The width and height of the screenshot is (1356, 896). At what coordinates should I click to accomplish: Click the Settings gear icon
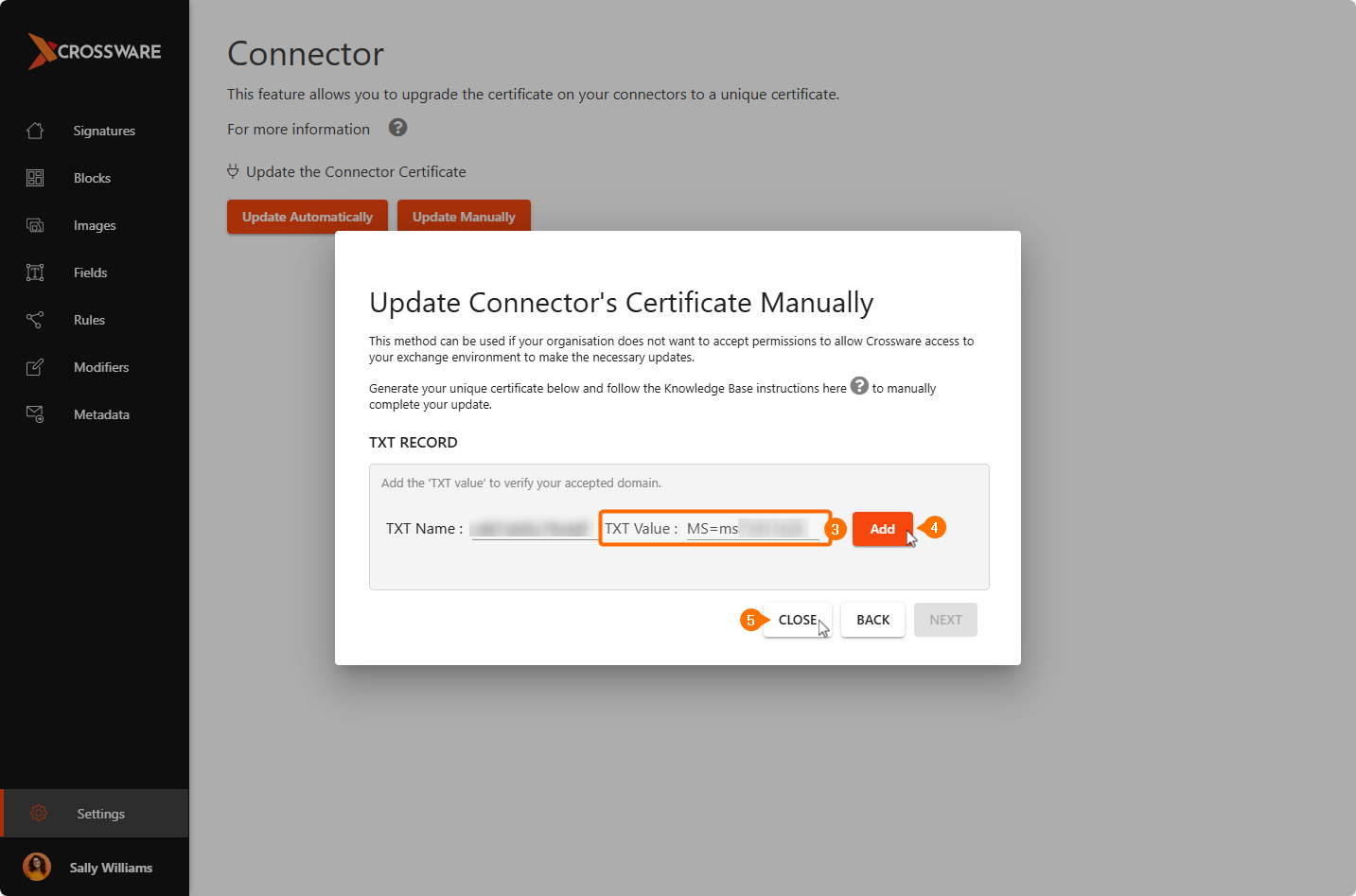tap(39, 814)
